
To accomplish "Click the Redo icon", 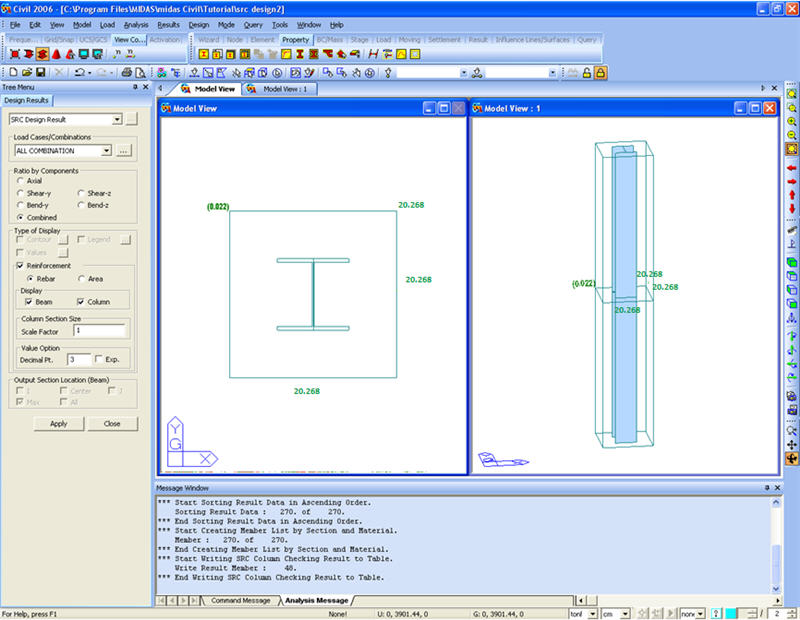I will click(103, 71).
